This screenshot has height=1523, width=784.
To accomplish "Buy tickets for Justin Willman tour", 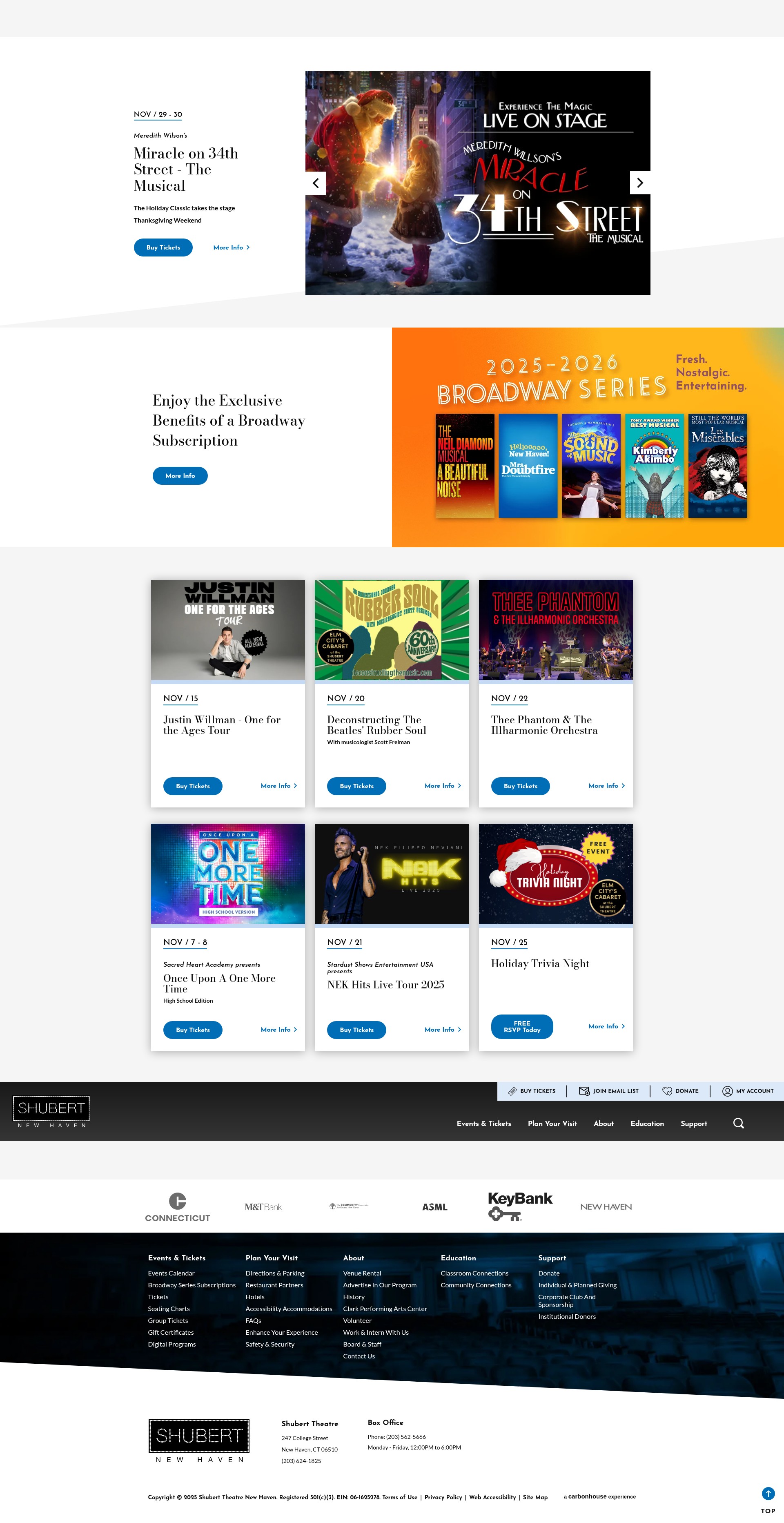I will coord(193,786).
